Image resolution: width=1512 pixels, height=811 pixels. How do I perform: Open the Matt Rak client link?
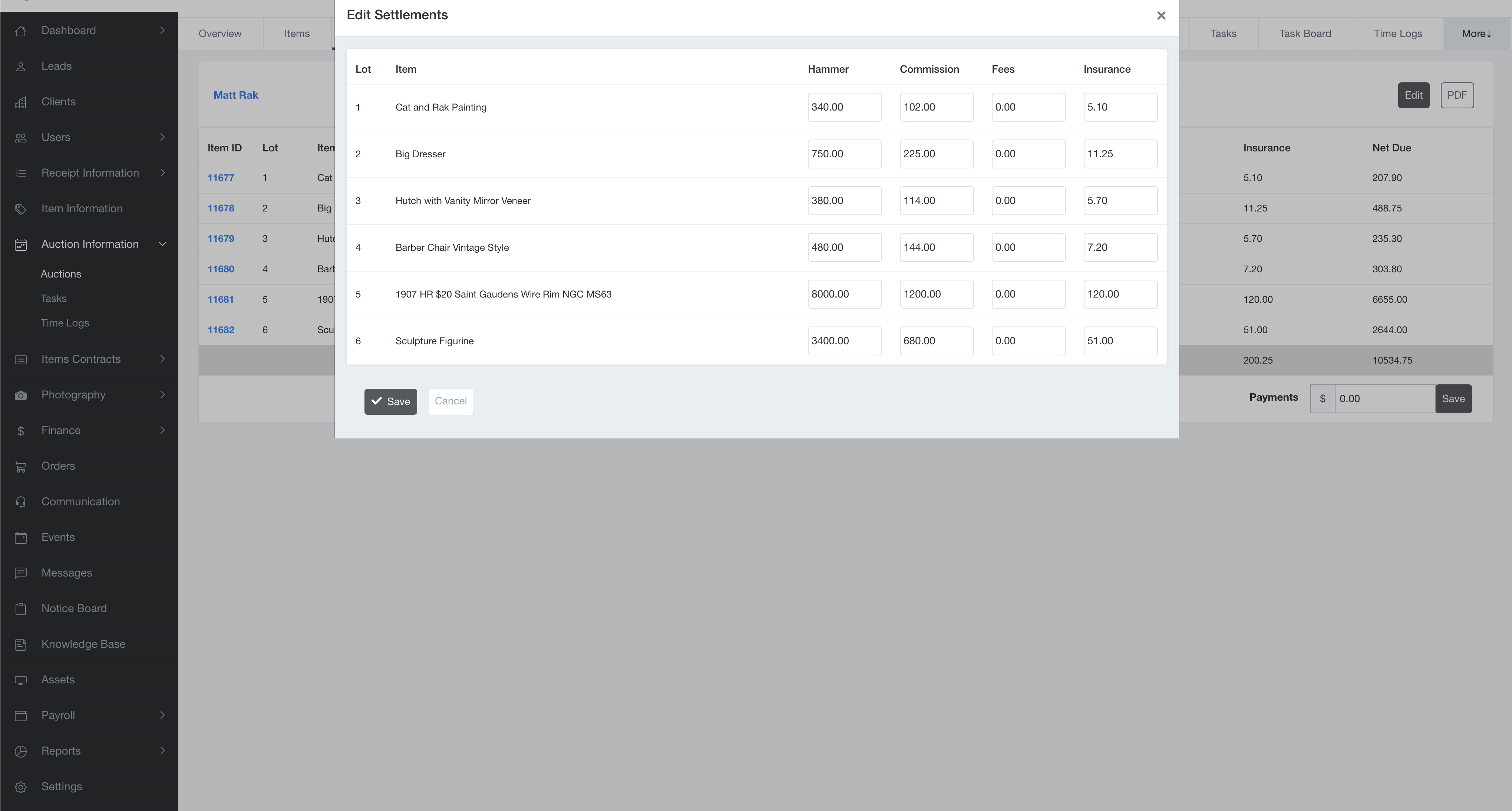pos(235,95)
